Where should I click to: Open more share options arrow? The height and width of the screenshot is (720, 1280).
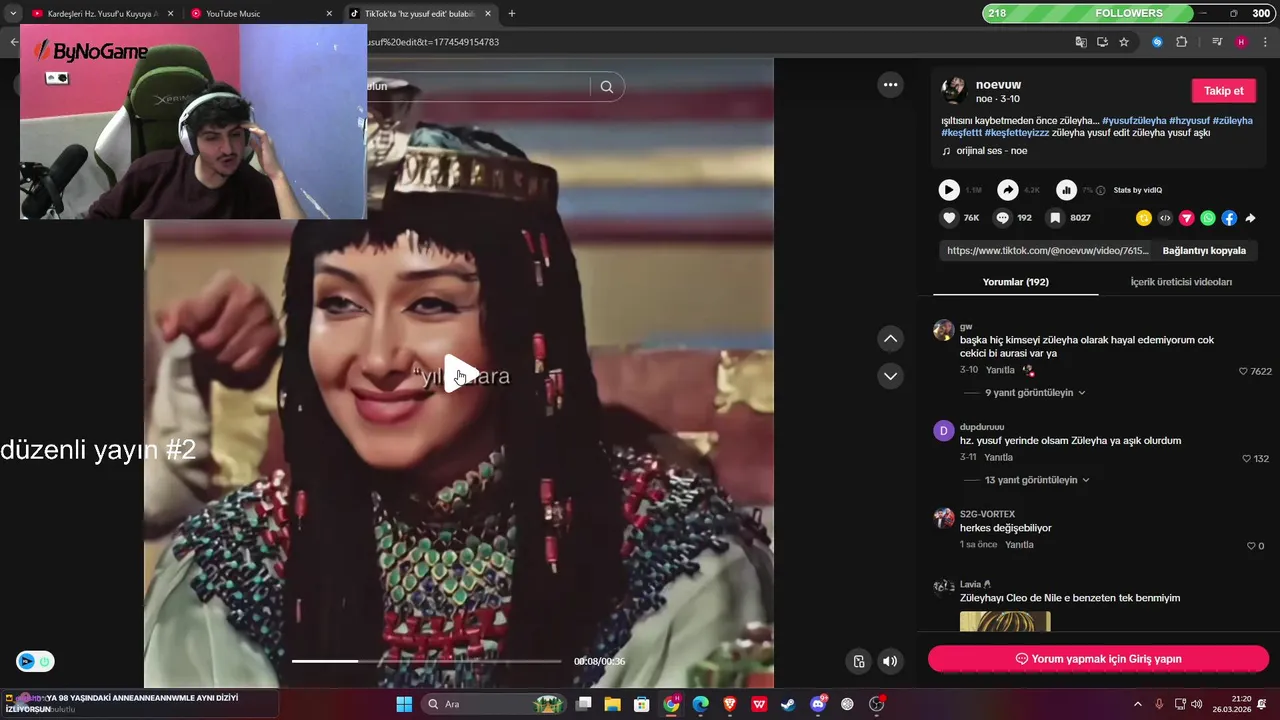coord(1250,218)
